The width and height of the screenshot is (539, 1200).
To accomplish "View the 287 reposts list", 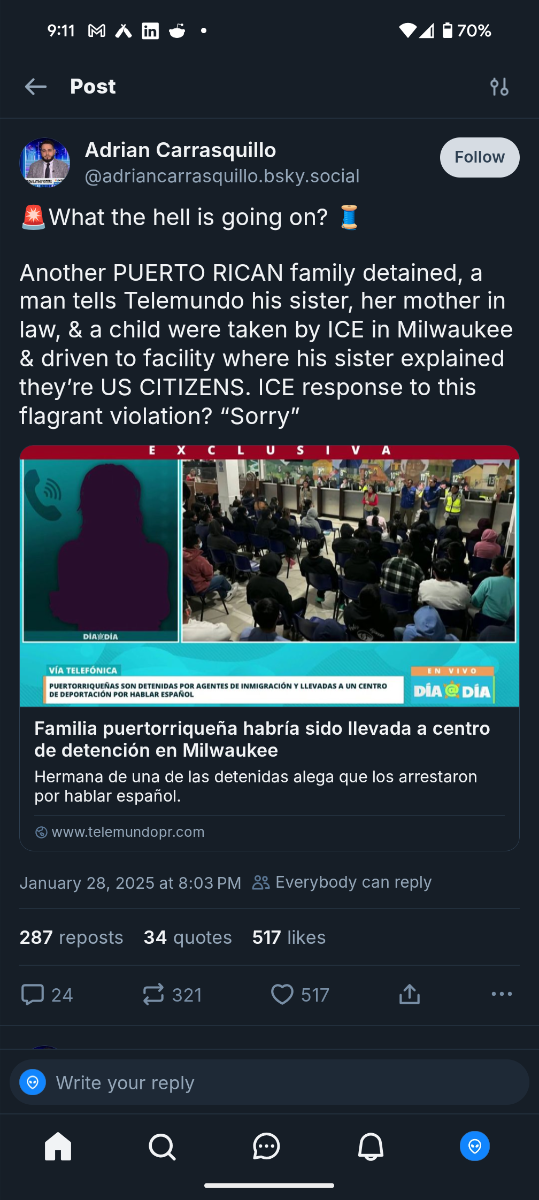I will (x=71, y=937).
